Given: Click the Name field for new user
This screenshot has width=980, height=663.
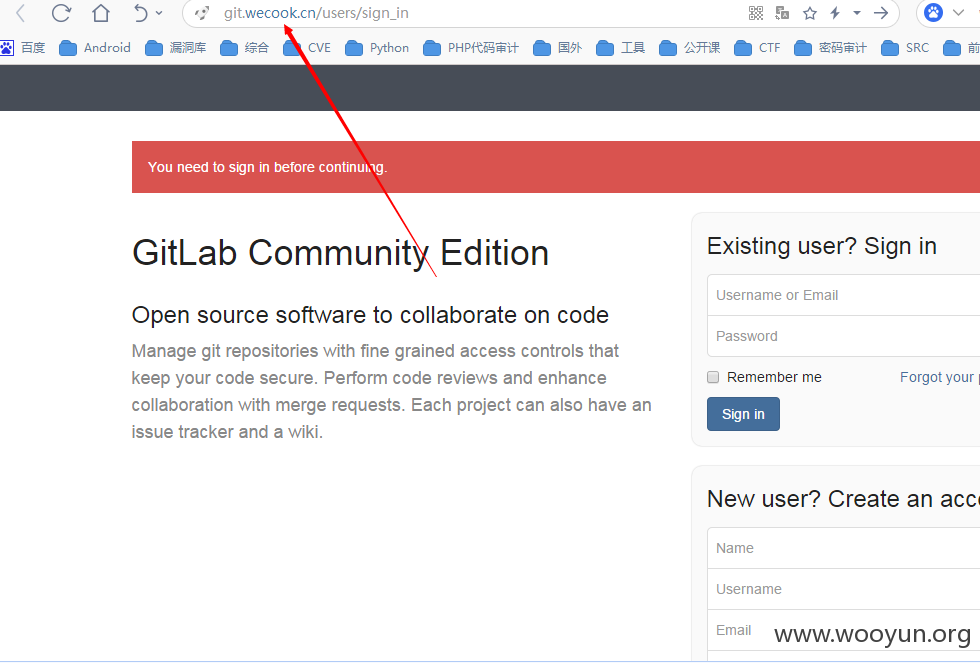Looking at the screenshot, I should pyautogui.click(x=844, y=548).
